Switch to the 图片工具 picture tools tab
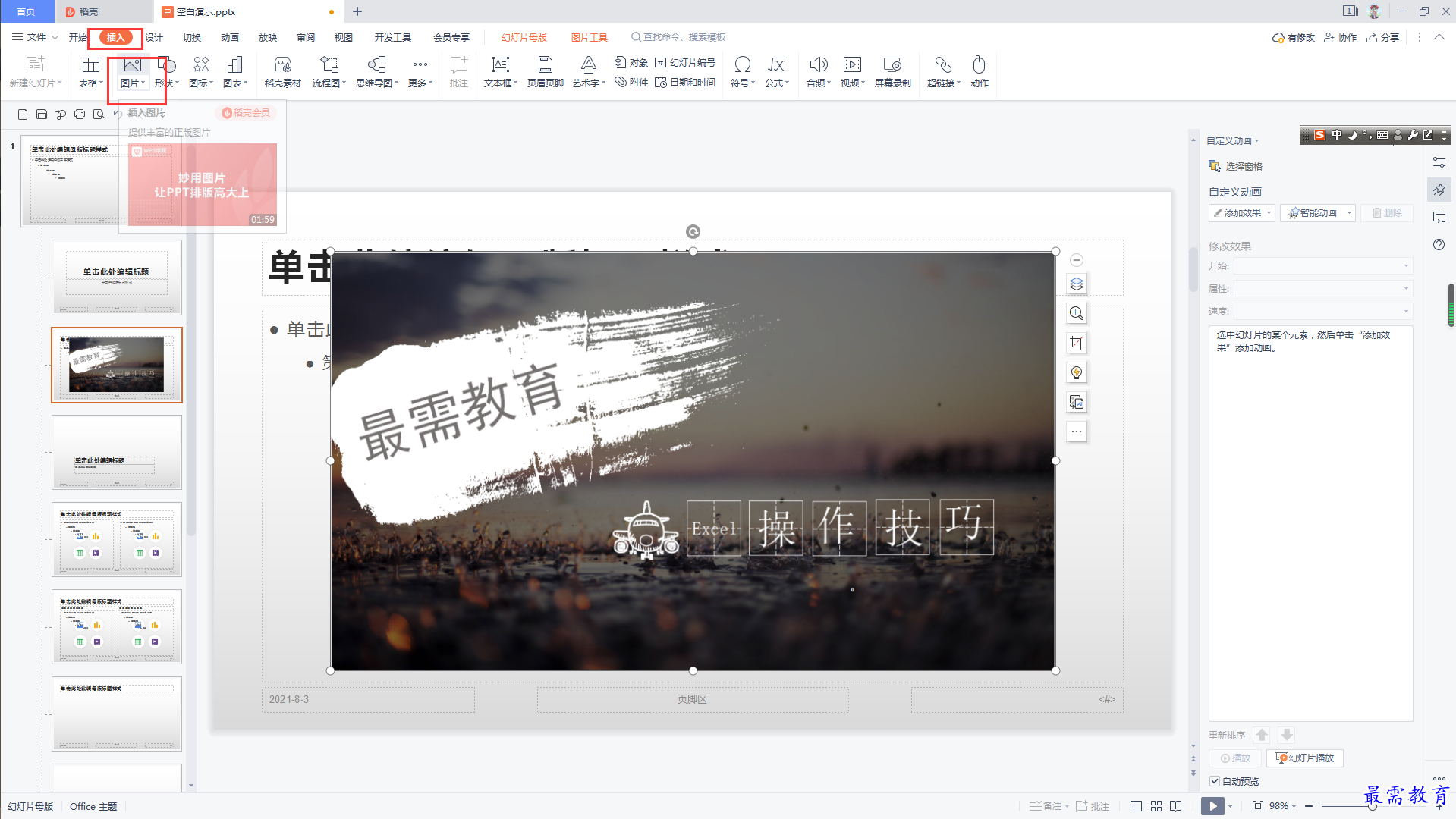Image resolution: width=1456 pixels, height=819 pixels. (x=590, y=37)
